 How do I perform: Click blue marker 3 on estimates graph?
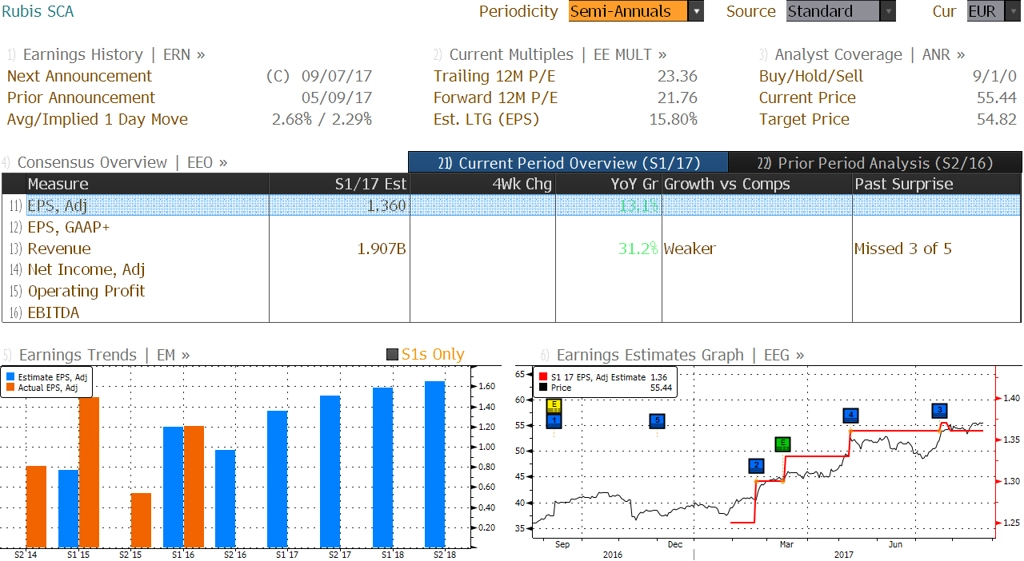click(x=939, y=410)
